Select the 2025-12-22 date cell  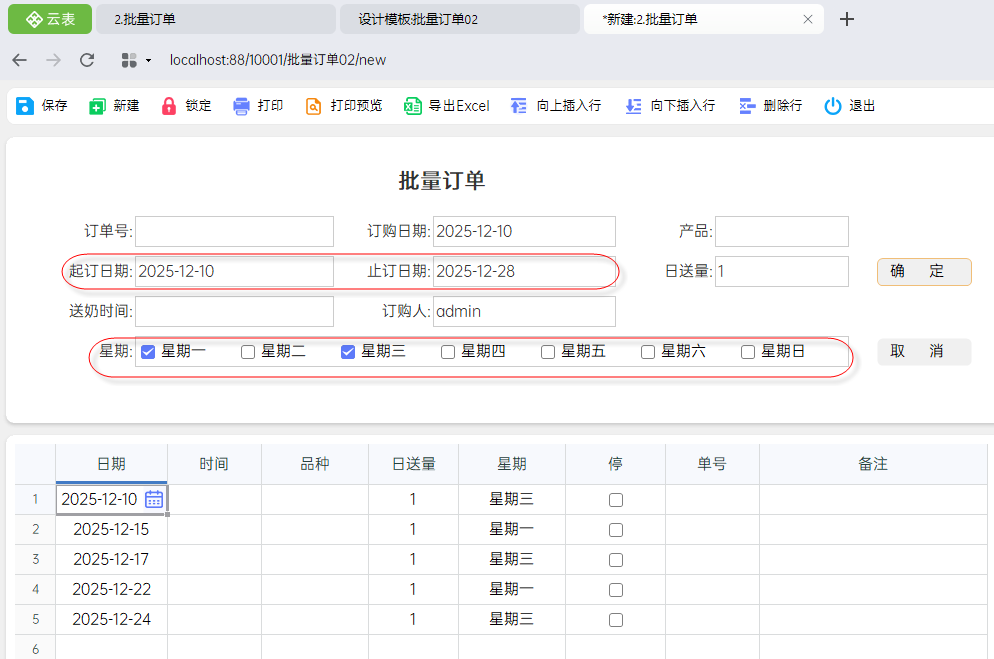(x=112, y=589)
